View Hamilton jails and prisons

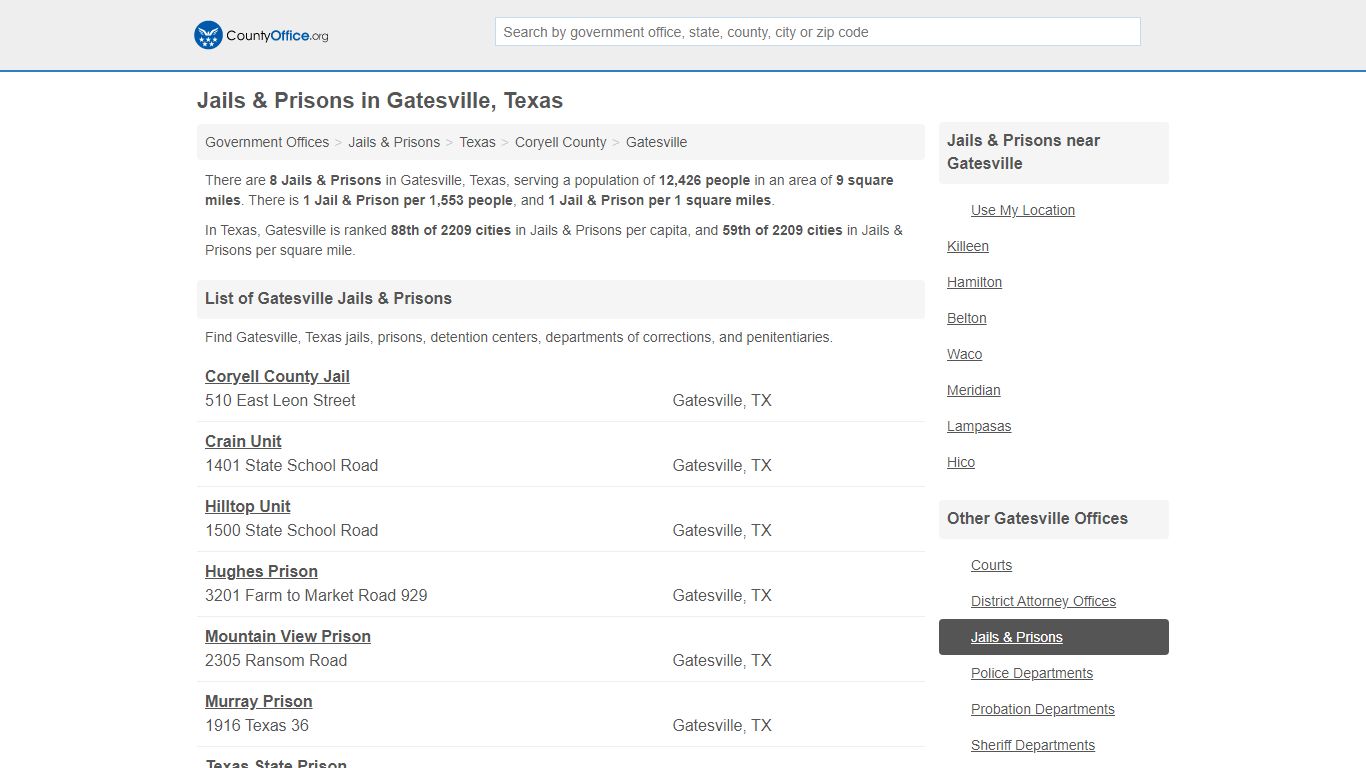(974, 282)
